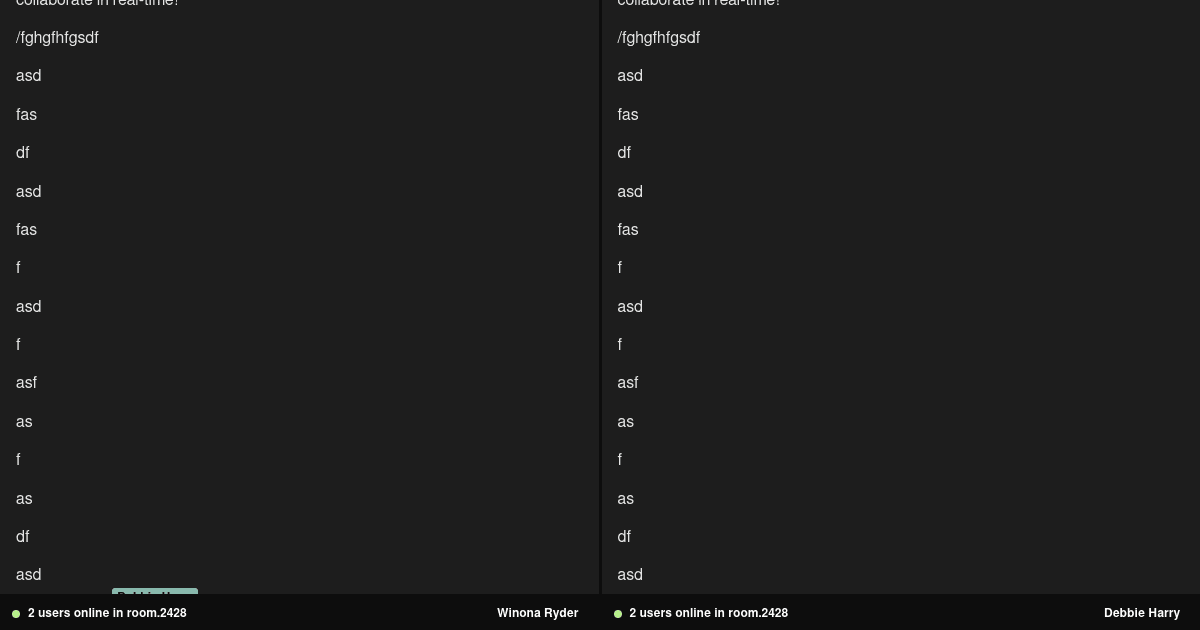Click the presence indicator beside '2 users online'
The width and height of the screenshot is (1200, 630).
15,613
